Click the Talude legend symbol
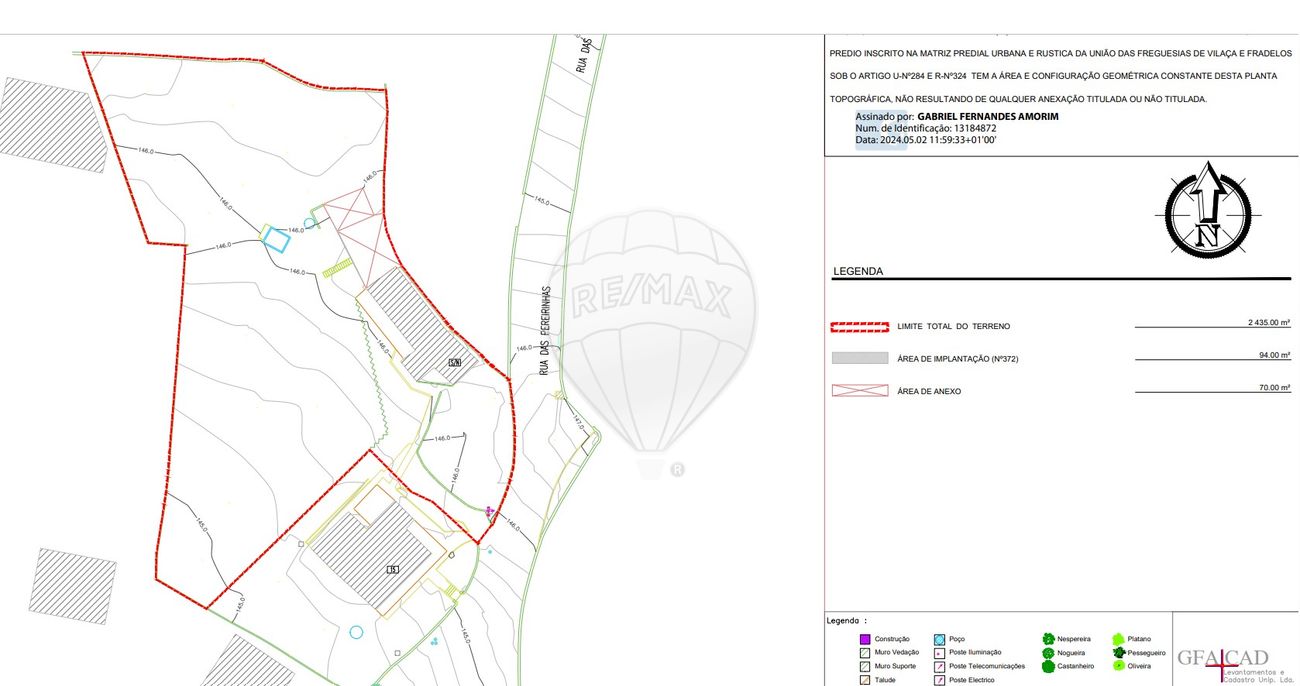The height and width of the screenshot is (686, 1300). (x=865, y=680)
